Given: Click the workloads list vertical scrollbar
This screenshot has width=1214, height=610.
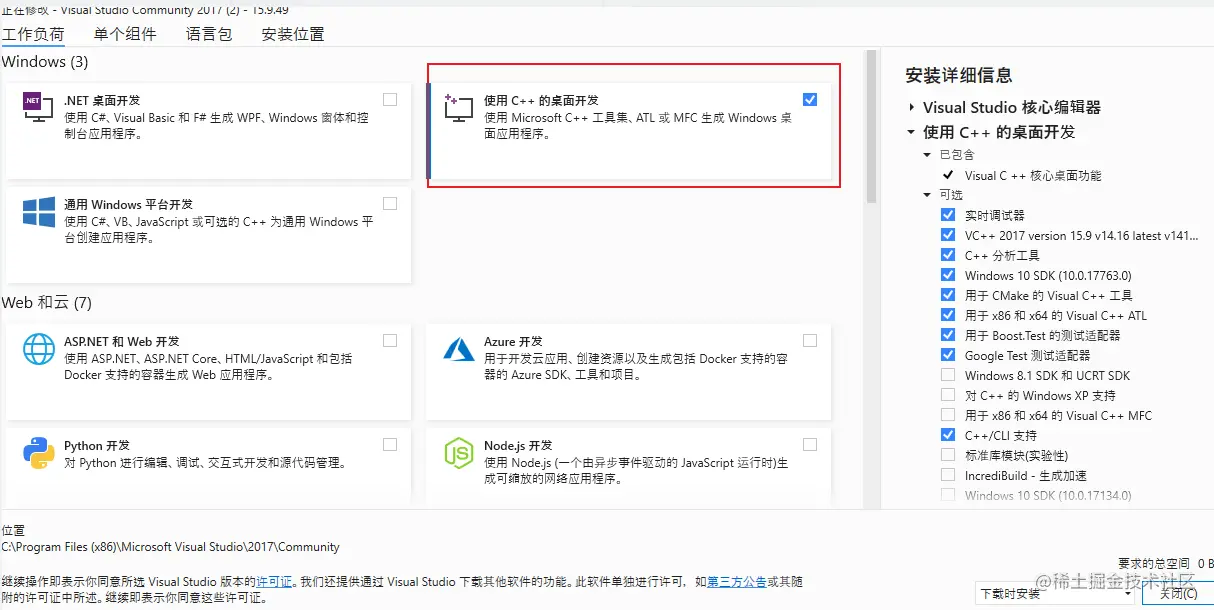Looking at the screenshot, I should [x=871, y=125].
